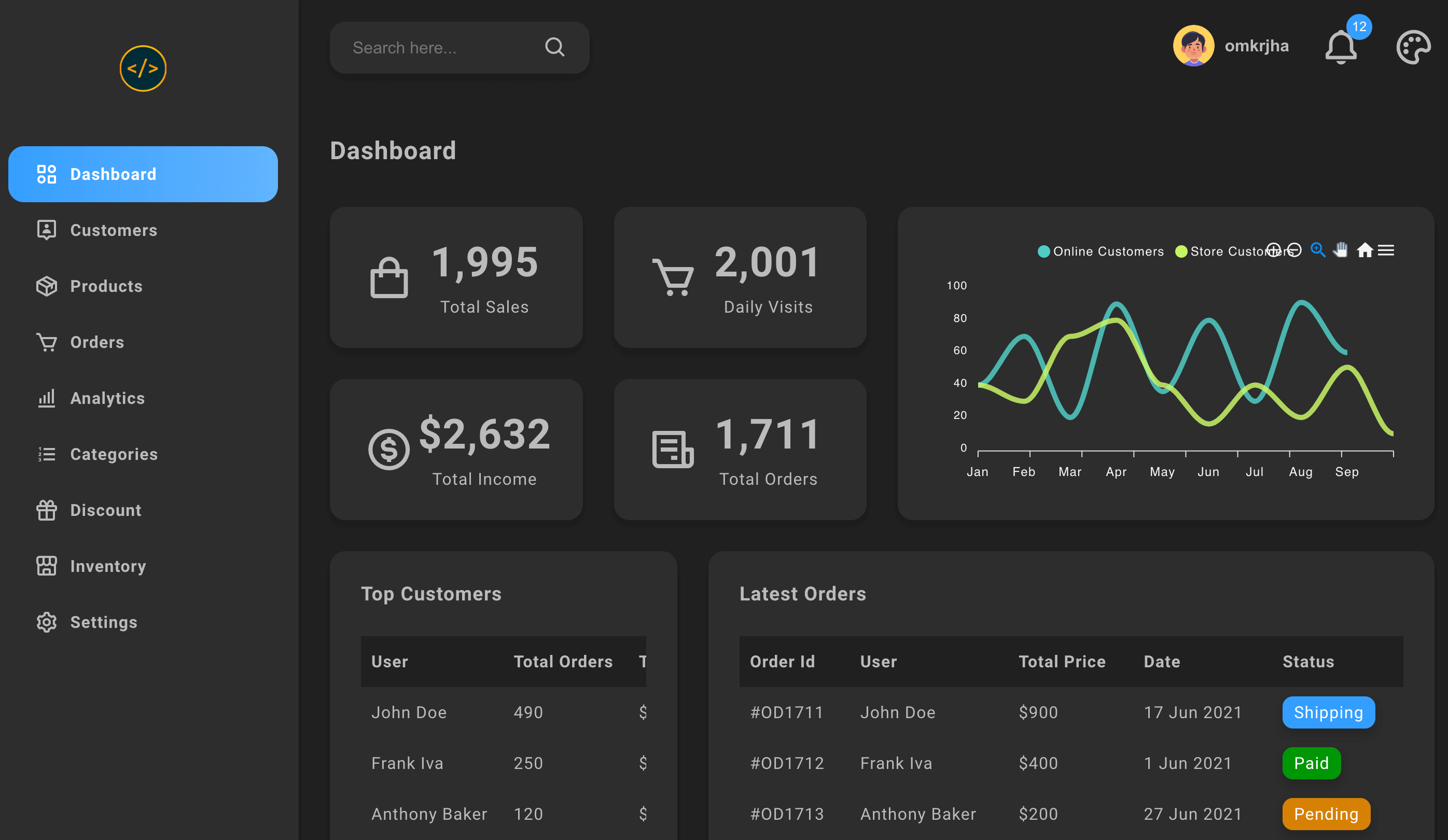Click the Latest Orders heading

coord(803,594)
